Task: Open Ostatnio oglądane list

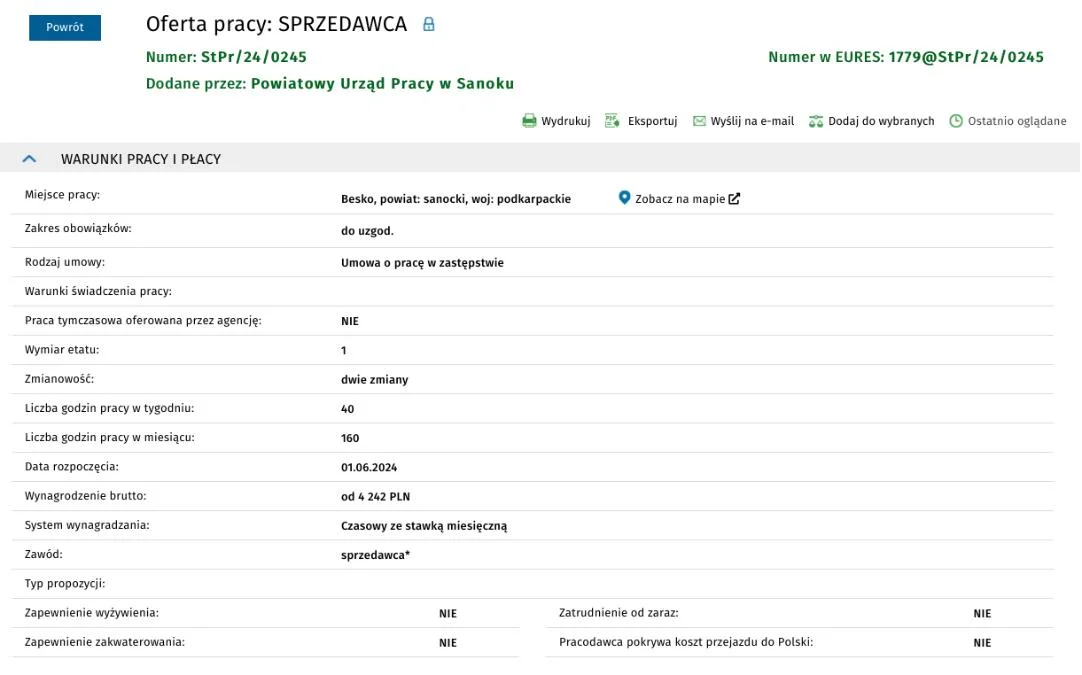Action: pyautogui.click(x=1016, y=121)
